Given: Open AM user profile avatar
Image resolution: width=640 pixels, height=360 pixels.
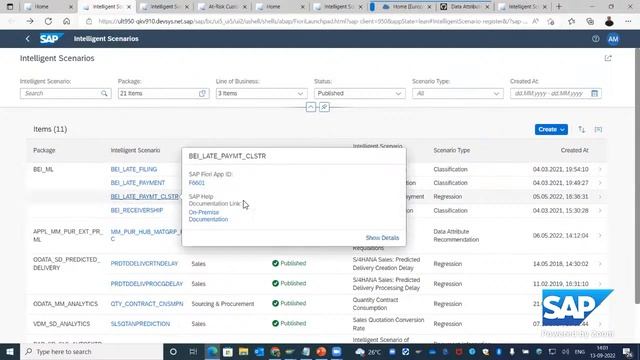Looking at the screenshot, I should 613,39.
